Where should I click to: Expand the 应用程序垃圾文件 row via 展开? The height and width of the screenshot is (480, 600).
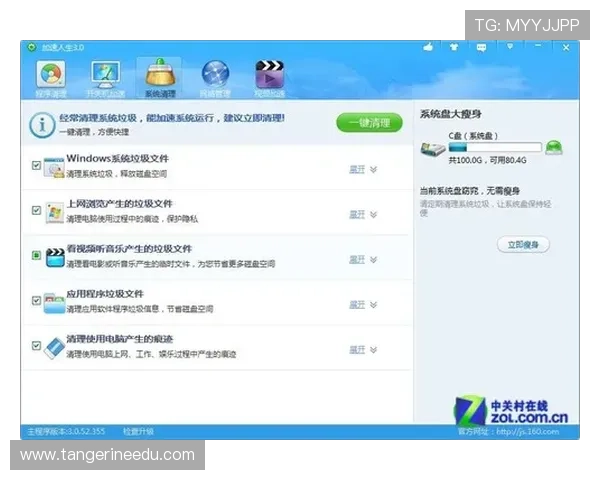point(363,305)
